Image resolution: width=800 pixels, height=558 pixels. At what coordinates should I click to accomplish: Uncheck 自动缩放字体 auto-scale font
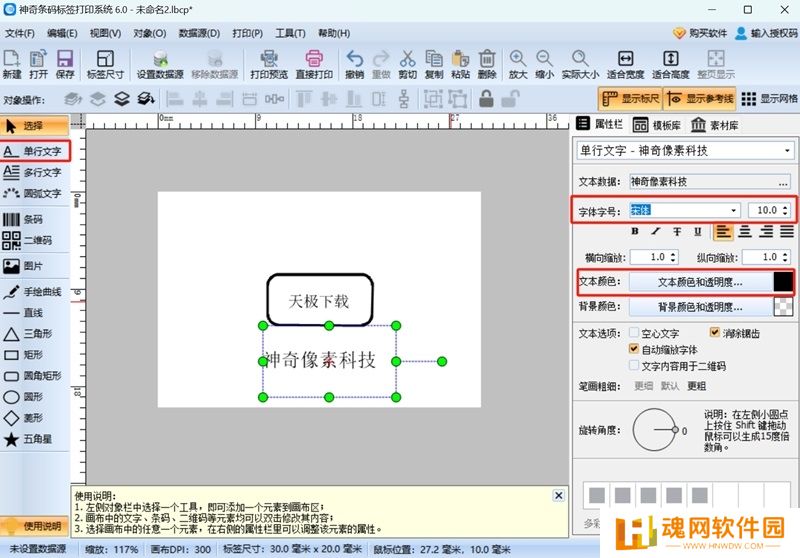[x=634, y=349]
